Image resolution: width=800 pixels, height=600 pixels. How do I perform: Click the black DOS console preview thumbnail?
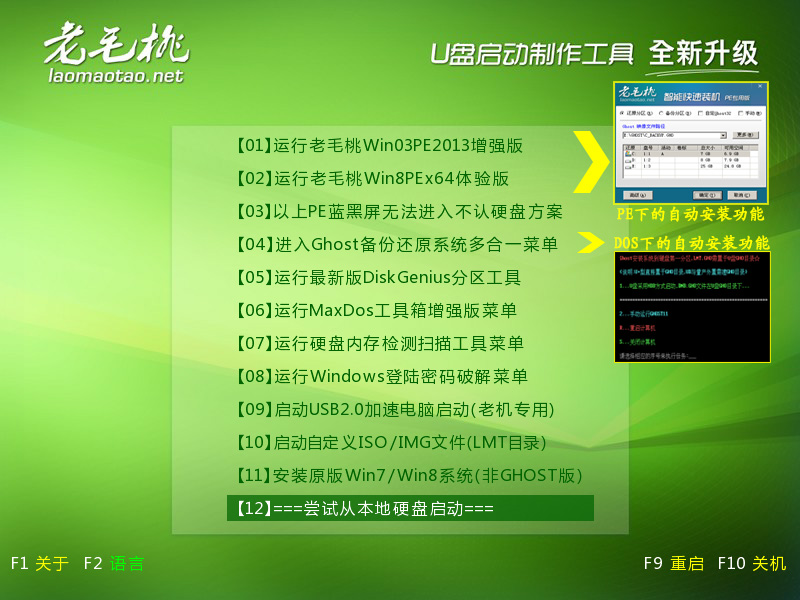pyautogui.click(x=692, y=307)
